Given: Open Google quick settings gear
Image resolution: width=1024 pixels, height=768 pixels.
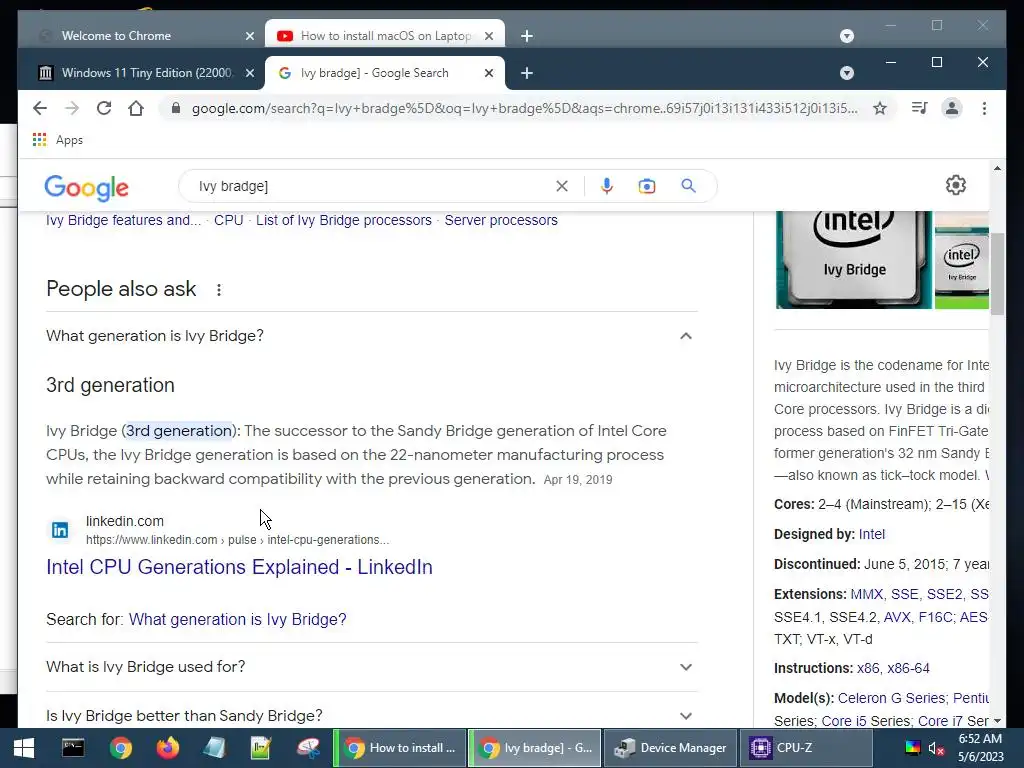Looking at the screenshot, I should [x=955, y=185].
